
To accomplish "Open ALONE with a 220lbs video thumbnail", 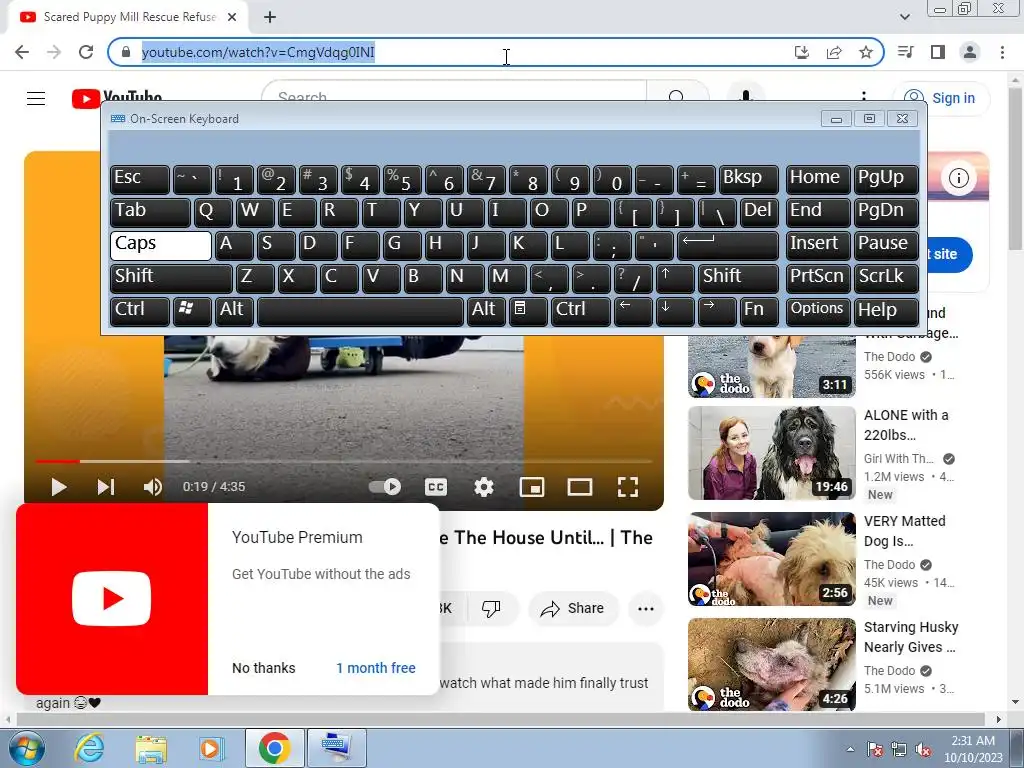I will (772, 453).
